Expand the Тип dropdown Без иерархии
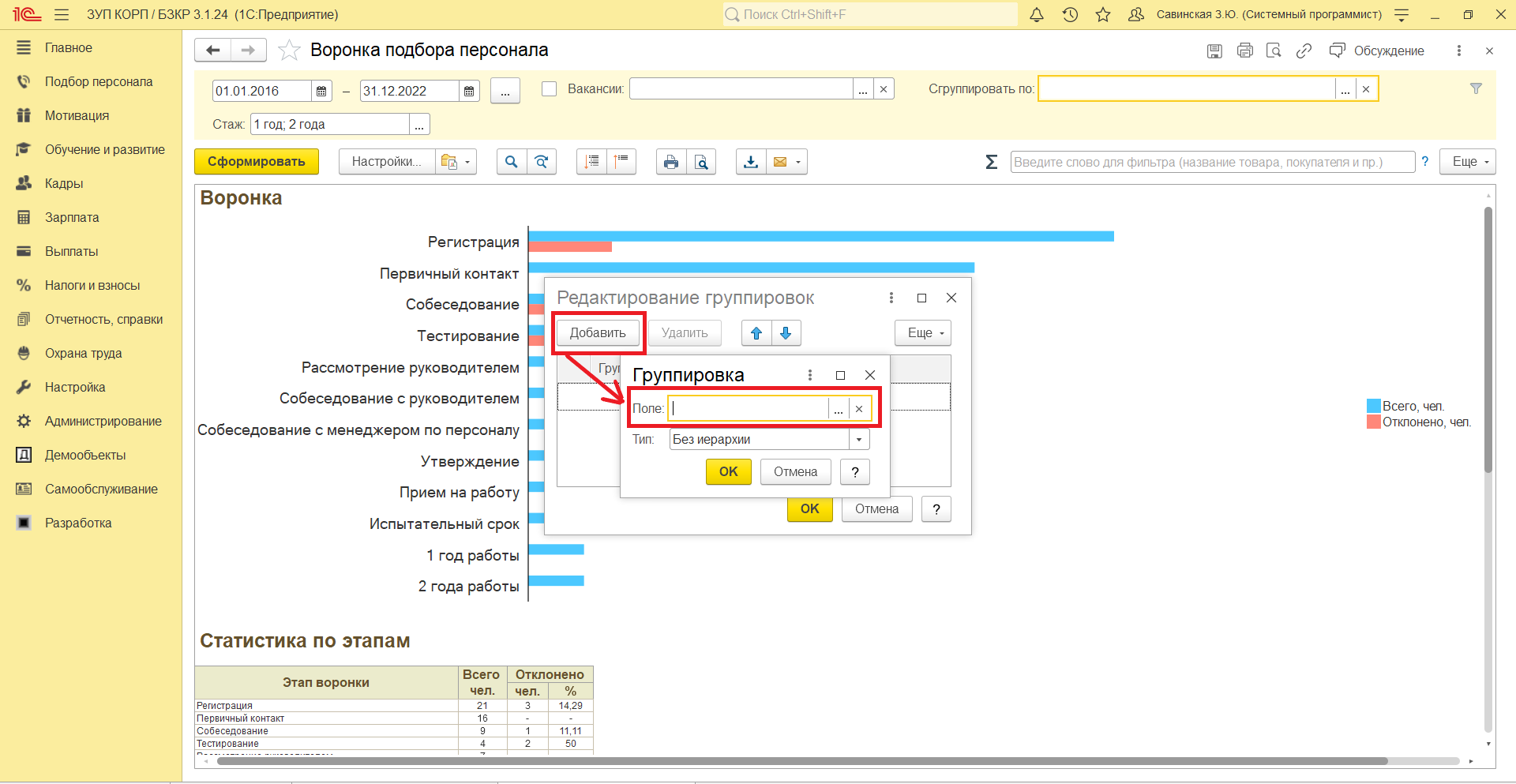Viewport: 1516px width, 784px height. (858, 440)
